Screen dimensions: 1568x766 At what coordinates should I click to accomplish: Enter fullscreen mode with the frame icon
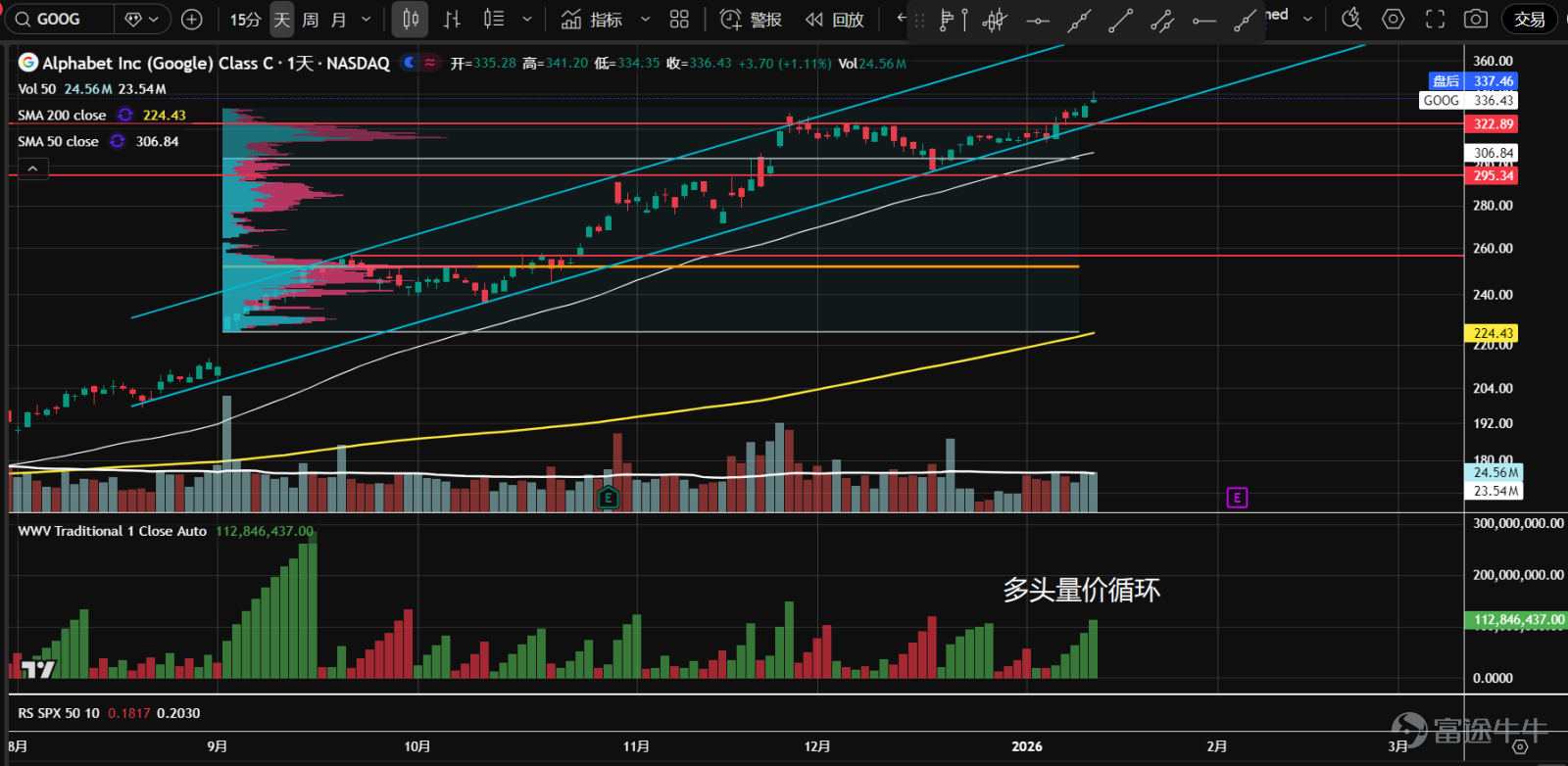tap(1435, 19)
